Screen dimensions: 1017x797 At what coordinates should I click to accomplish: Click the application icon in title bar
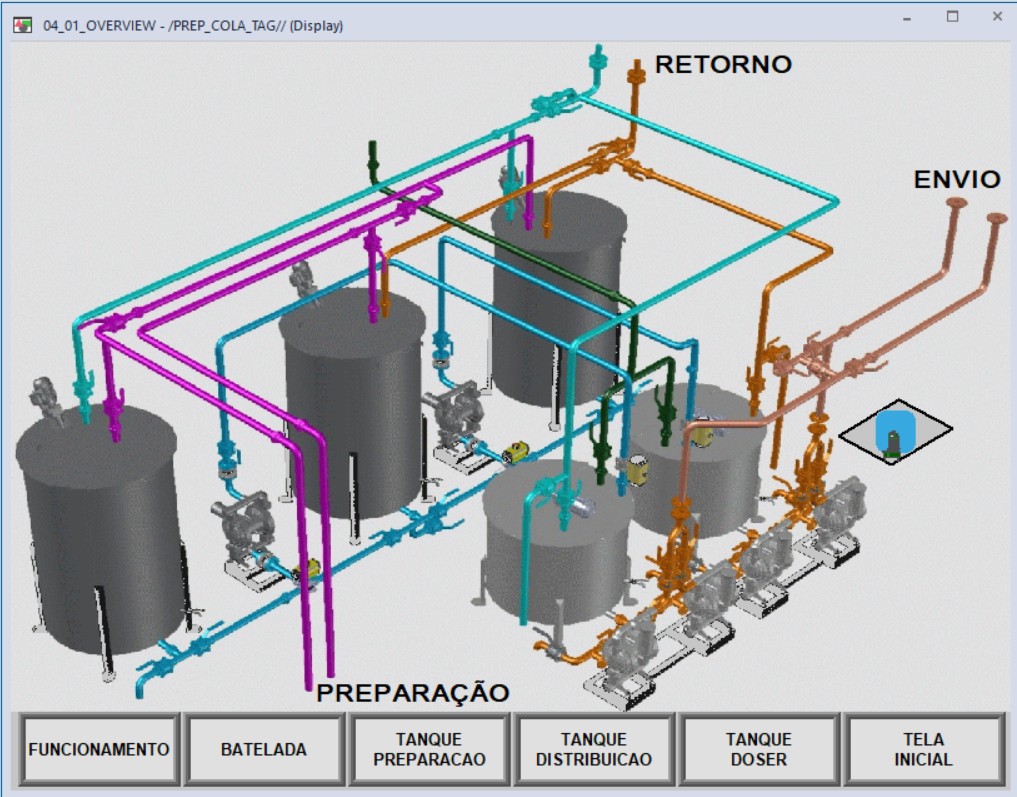pos(23,25)
